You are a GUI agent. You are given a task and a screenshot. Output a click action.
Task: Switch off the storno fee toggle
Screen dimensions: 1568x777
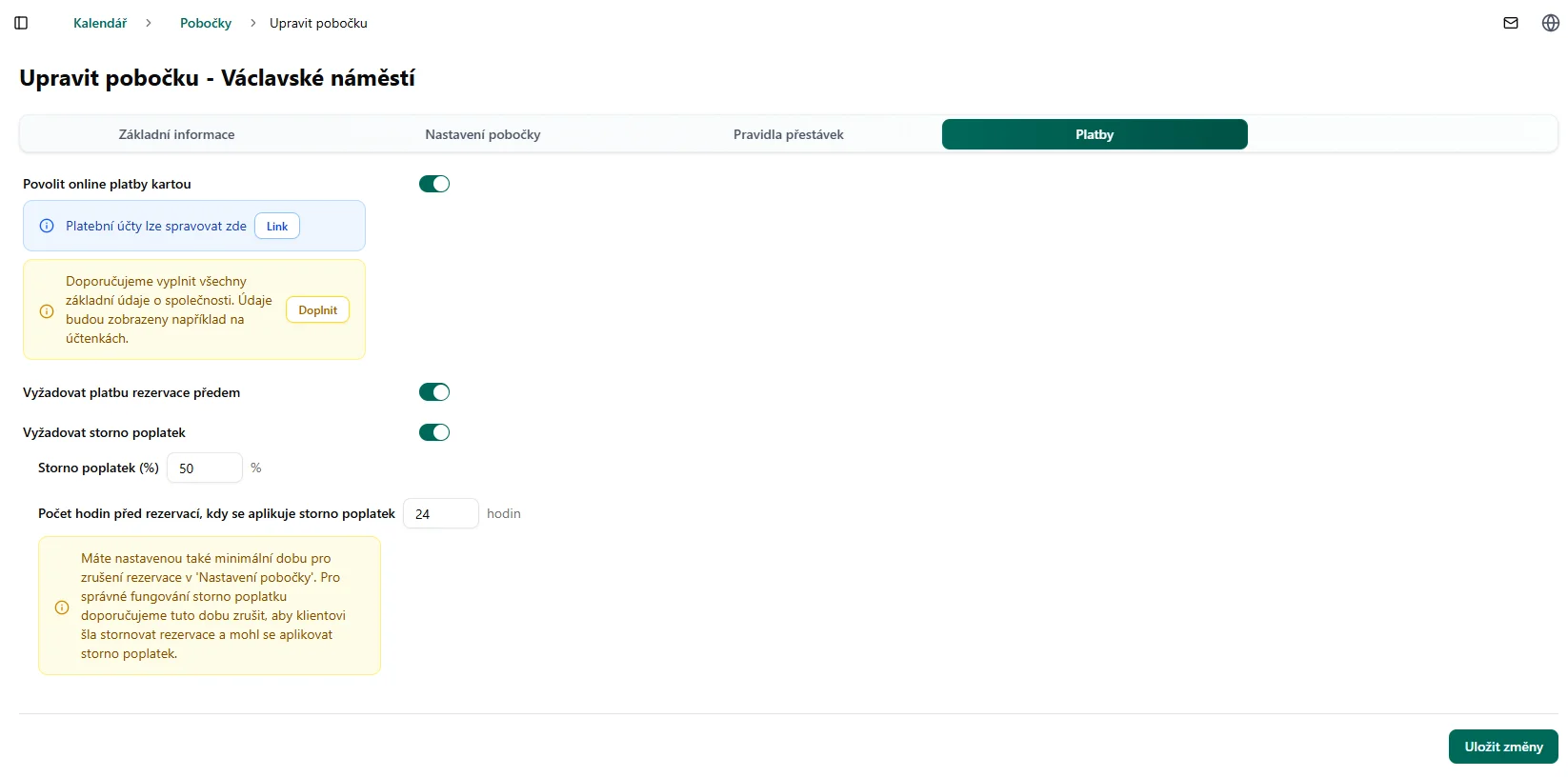coord(434,432)
